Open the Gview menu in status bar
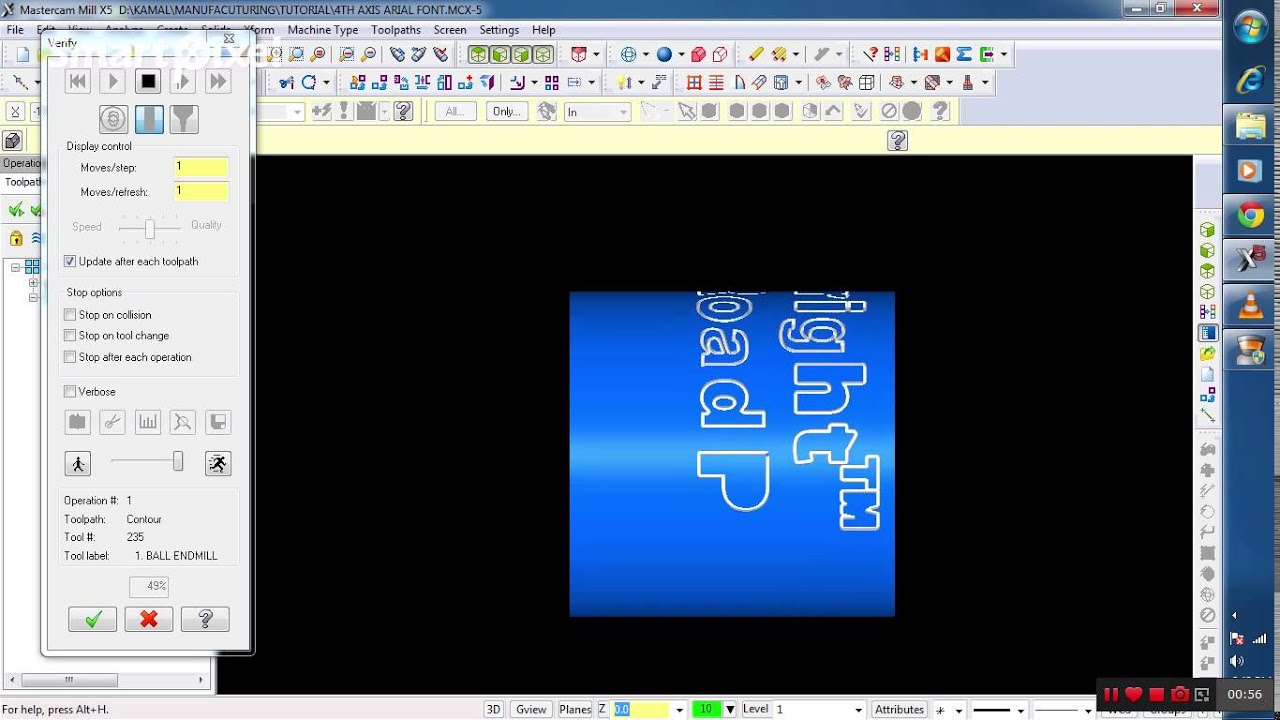This screenshot has width=1280, height=720. 531,709
